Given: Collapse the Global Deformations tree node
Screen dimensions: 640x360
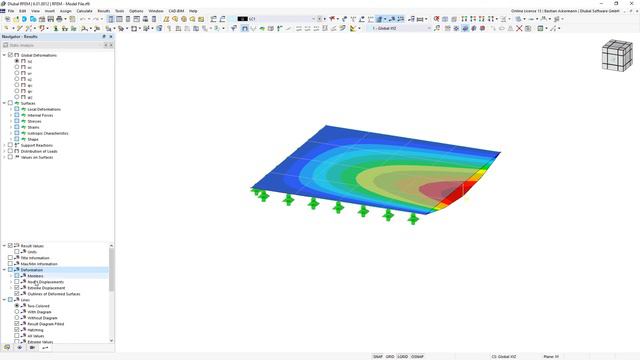Looking at the screenshot, I should tap(4, 55).
